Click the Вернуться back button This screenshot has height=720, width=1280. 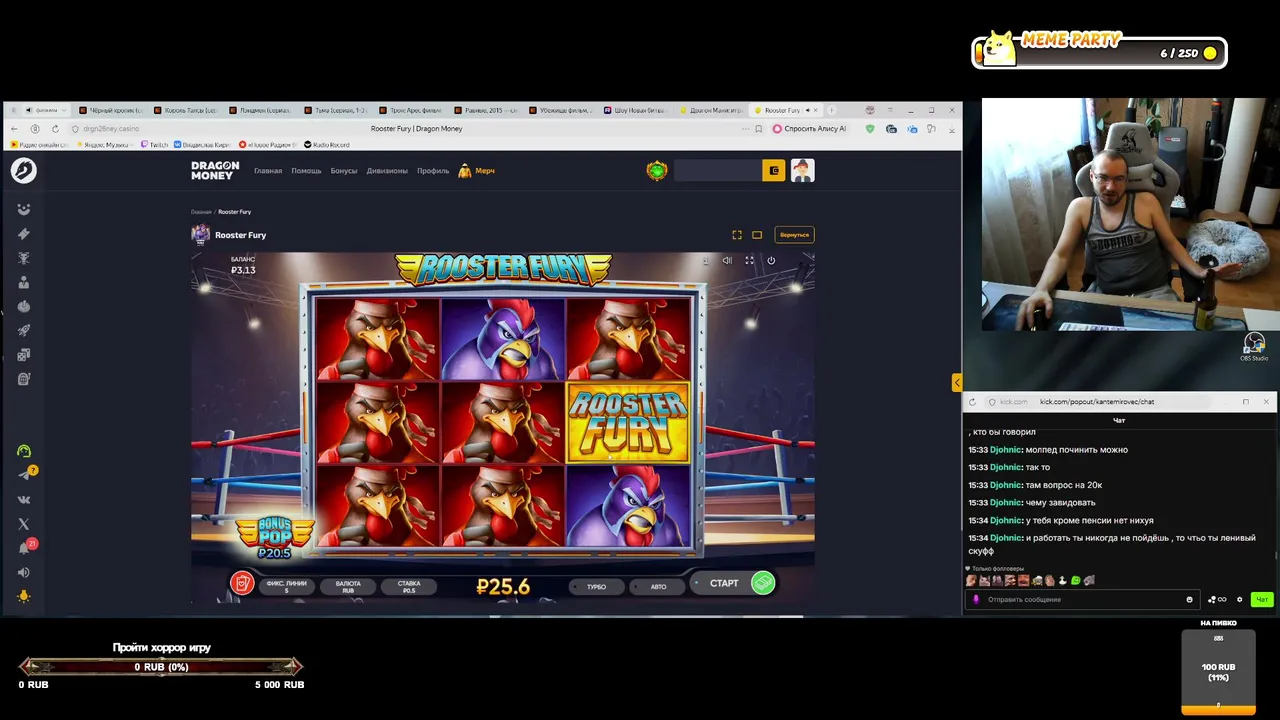(794, 235)
